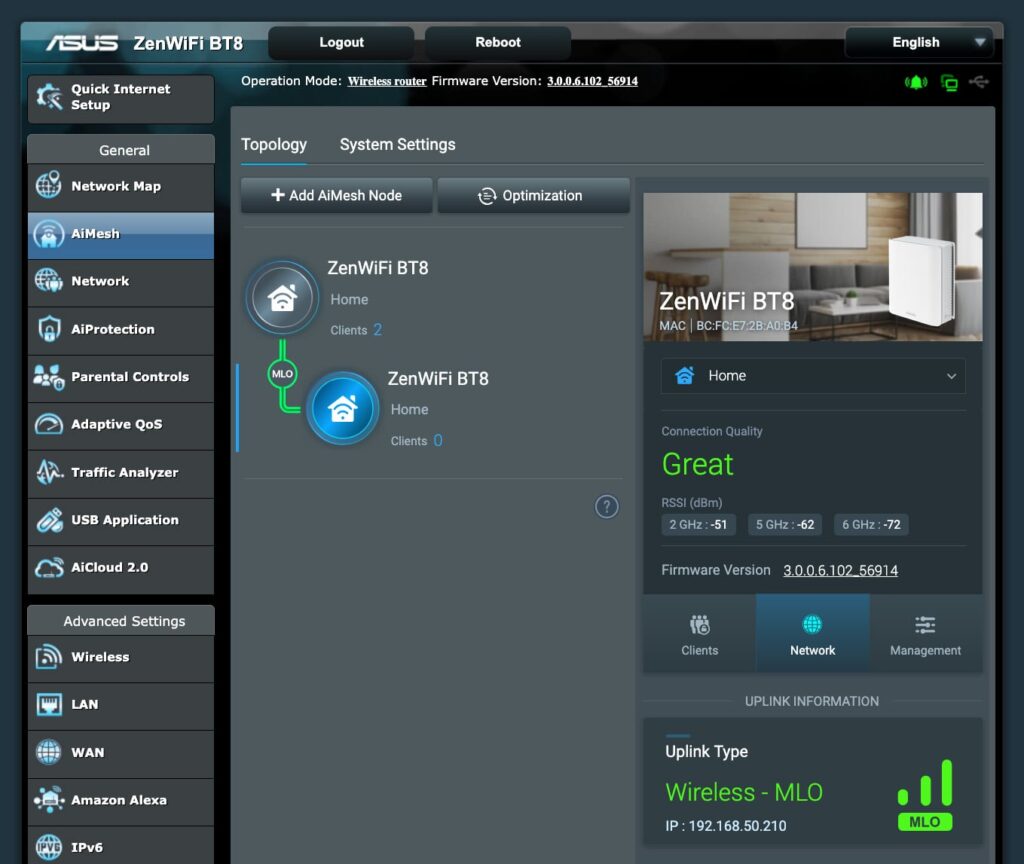Click the Advanced Settings section header
This screenshot has width=1024, height=864.
(121, 620)
